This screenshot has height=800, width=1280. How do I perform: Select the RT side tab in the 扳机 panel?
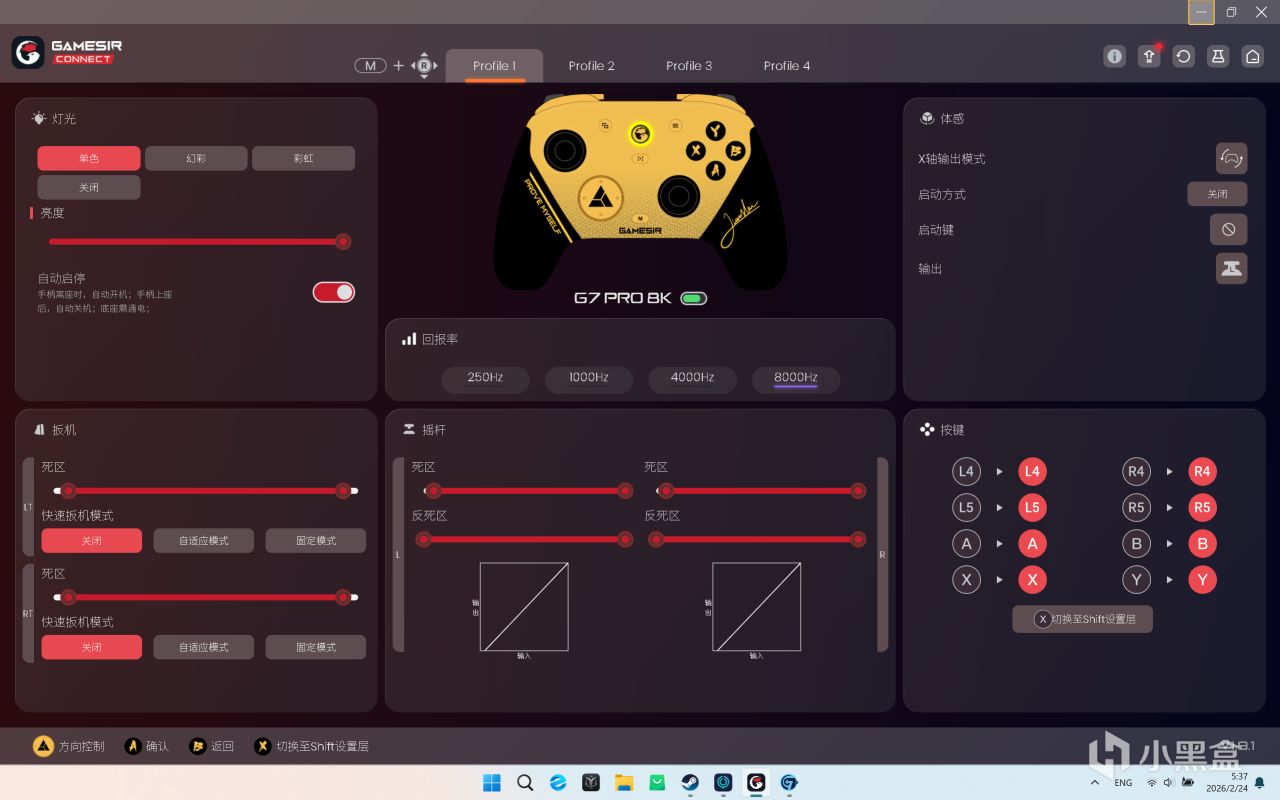tap(28, 613)
